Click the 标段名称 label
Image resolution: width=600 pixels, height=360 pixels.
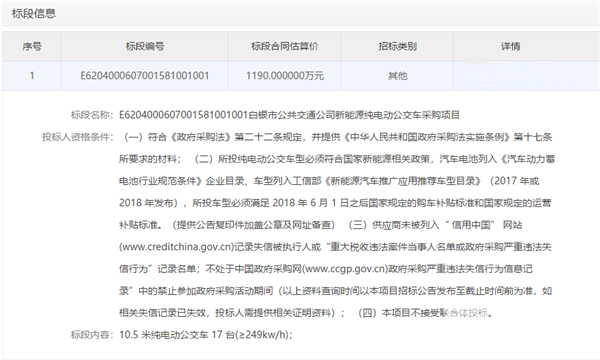click(x=92, y=115)
